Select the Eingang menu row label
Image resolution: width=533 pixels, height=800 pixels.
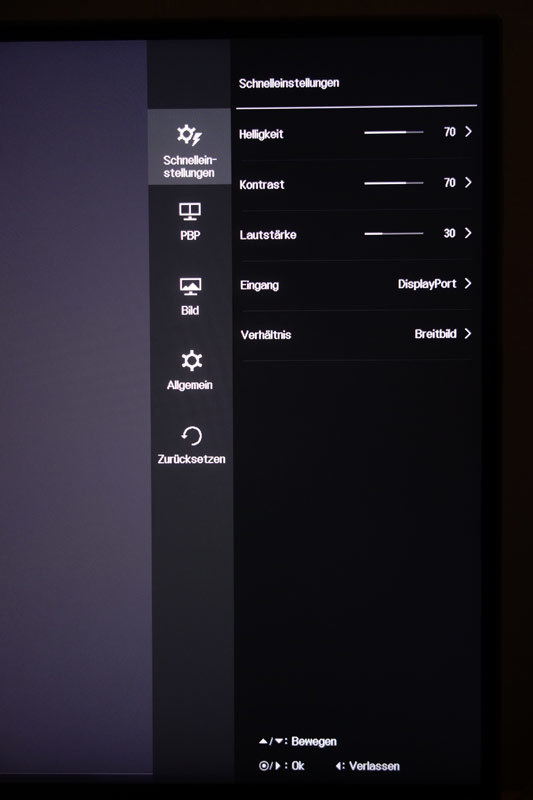[260, 285]
